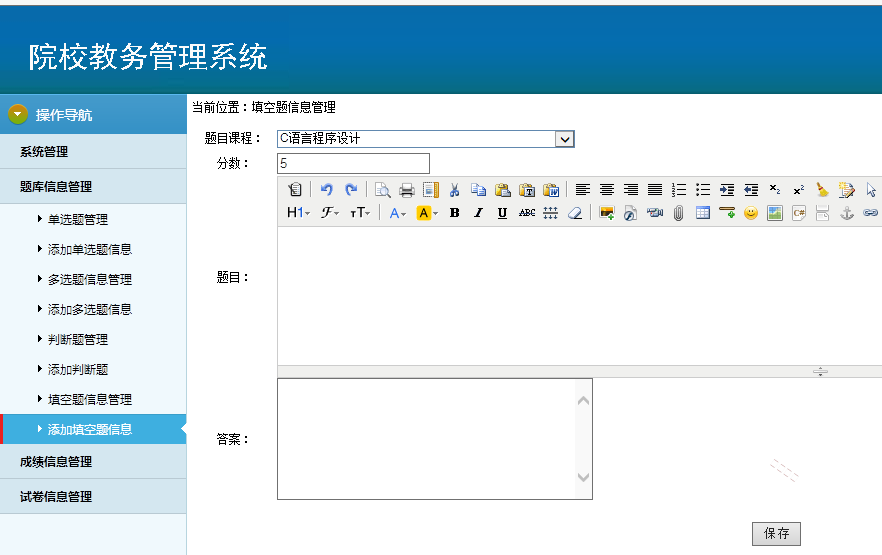882x555 pixels.
Task: Open preview with magnifier page icon
Action: pyautogui.click(x=382, y=189)
